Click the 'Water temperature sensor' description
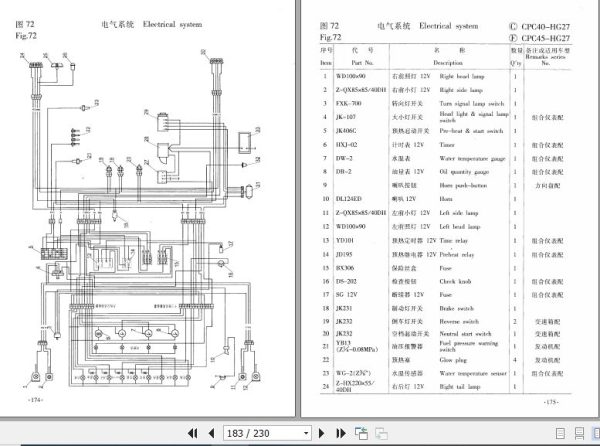Screen dimensions: 600x446 tap(473, 373)
